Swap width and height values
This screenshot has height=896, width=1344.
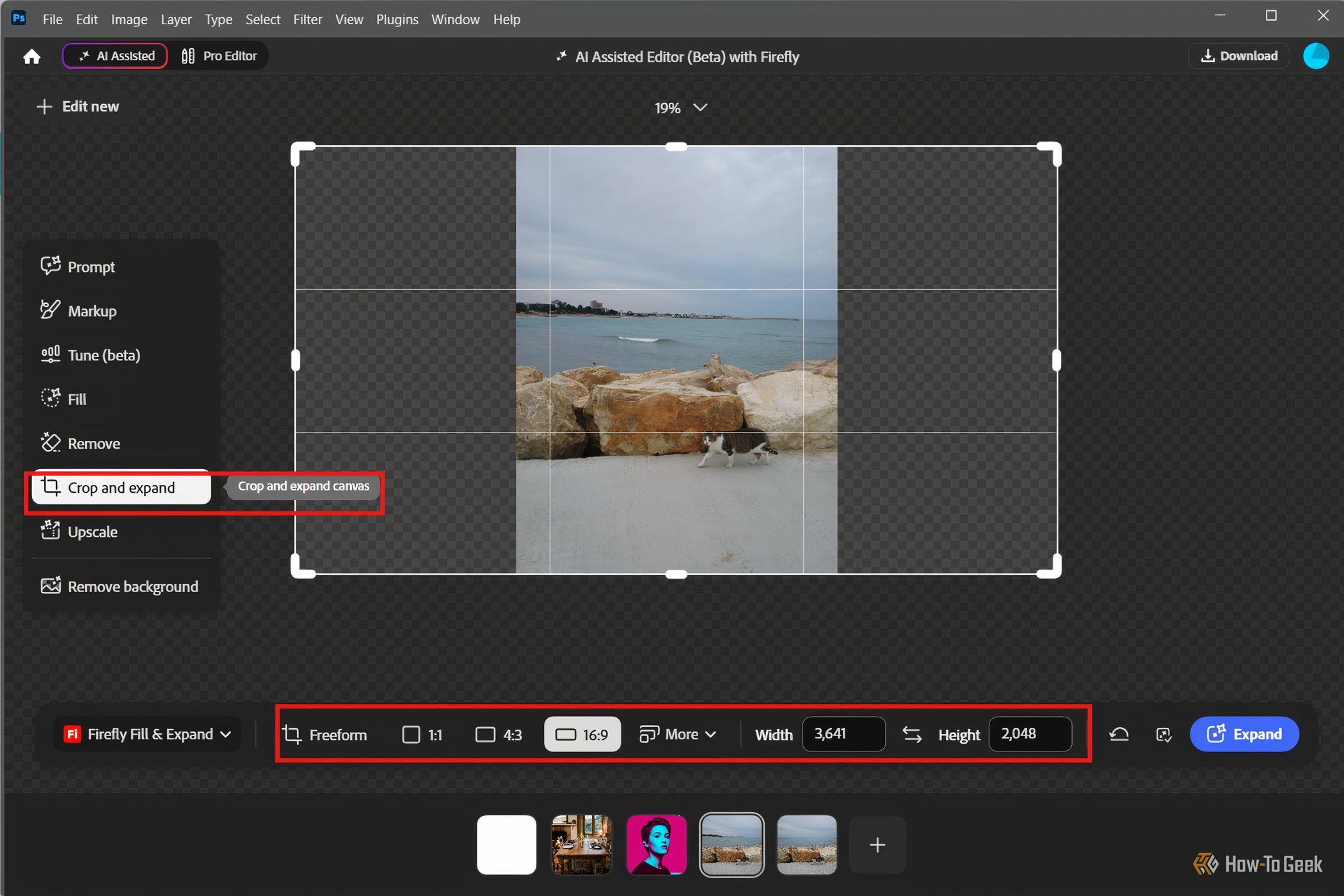[x=912, y=734]
